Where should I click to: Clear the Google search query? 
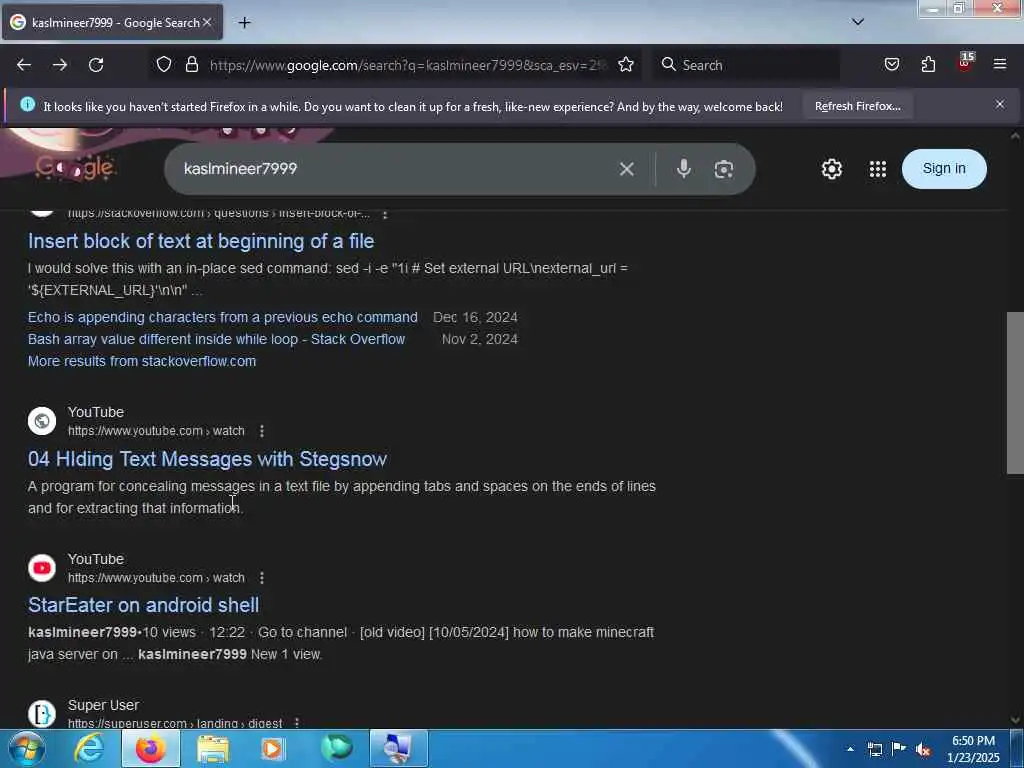click(626, 169)
